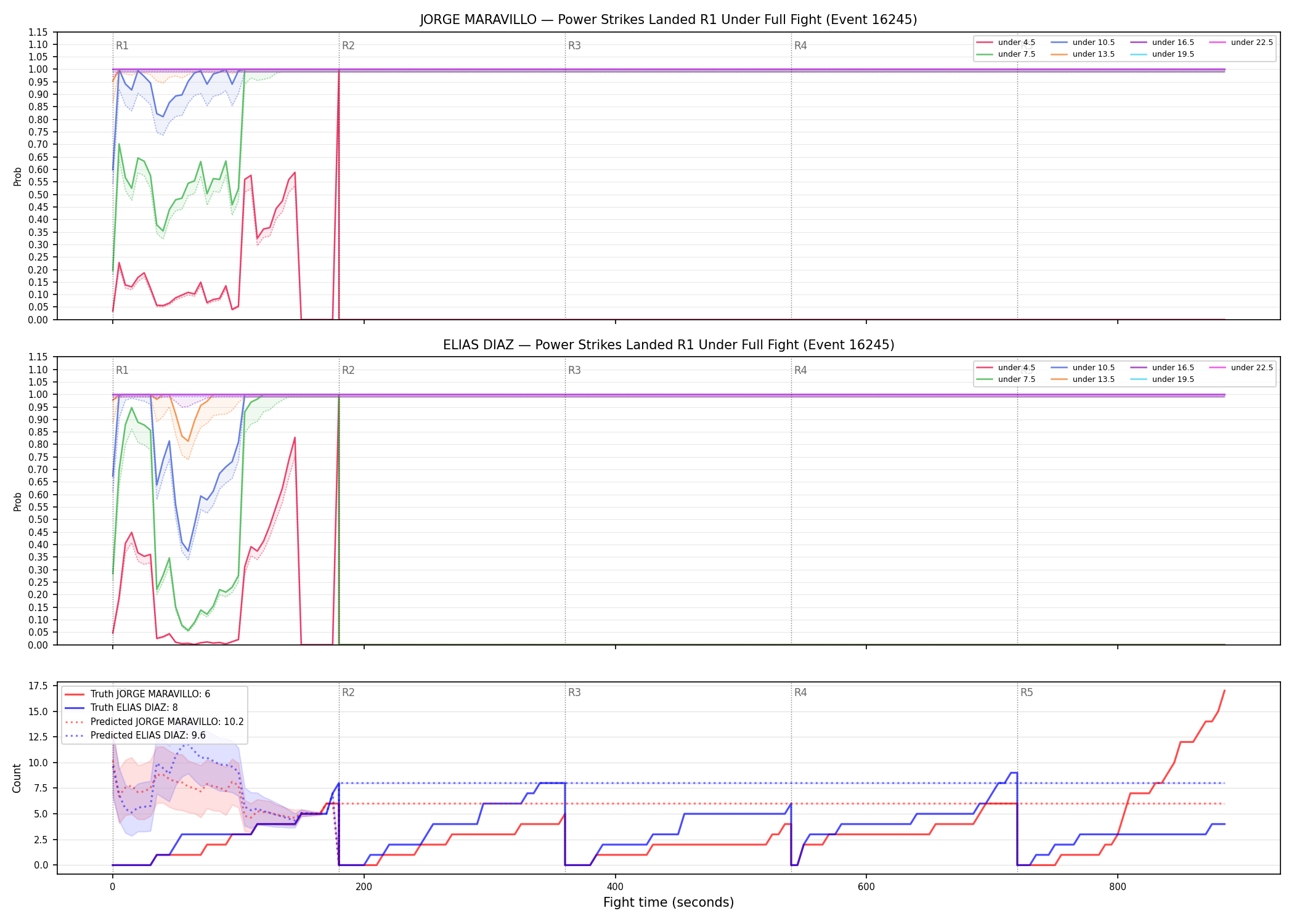Click the 'Prob' axis label of Diaz chart
Screen dimensions: 1294x924
[x=17, y=501]
